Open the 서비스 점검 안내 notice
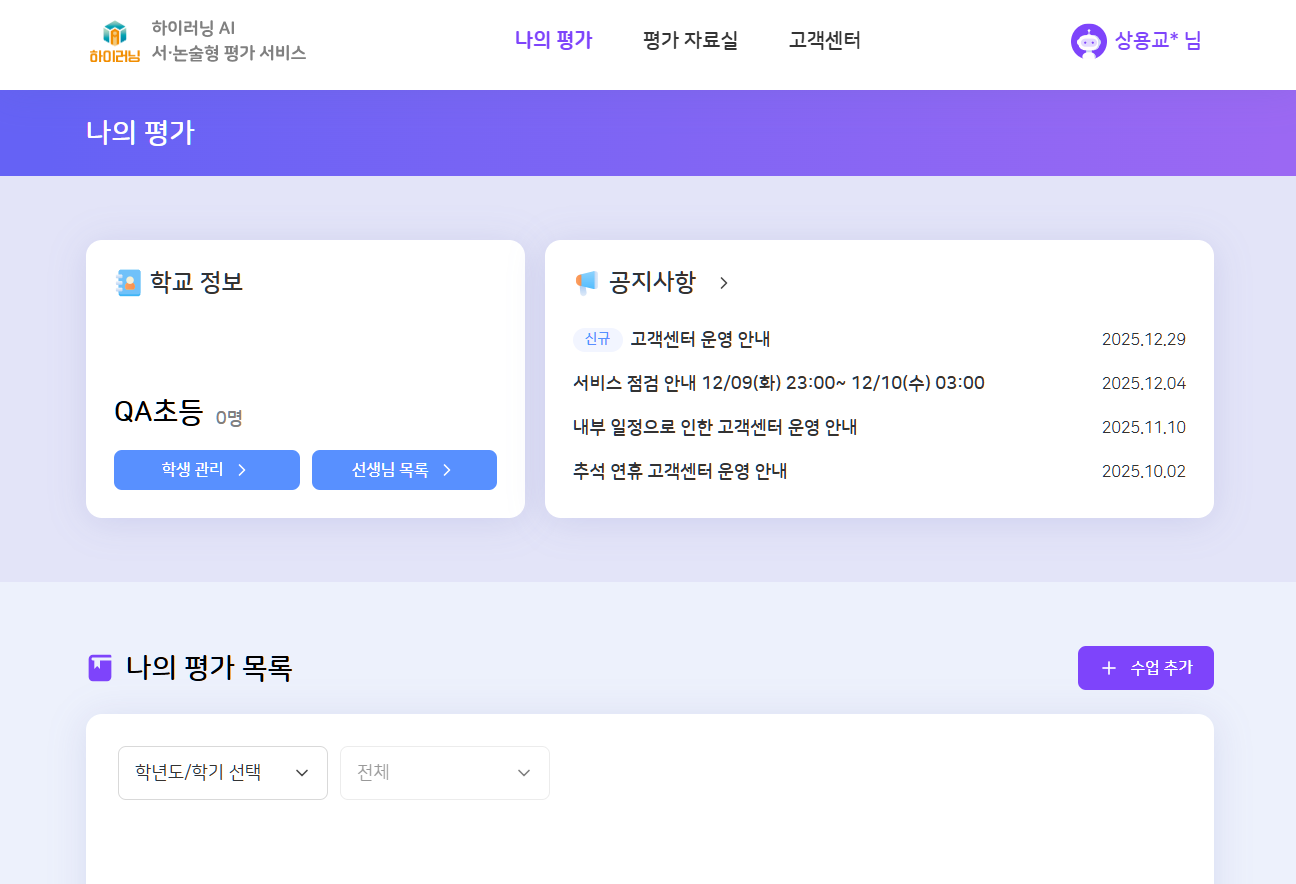 (x=778, y=384)
